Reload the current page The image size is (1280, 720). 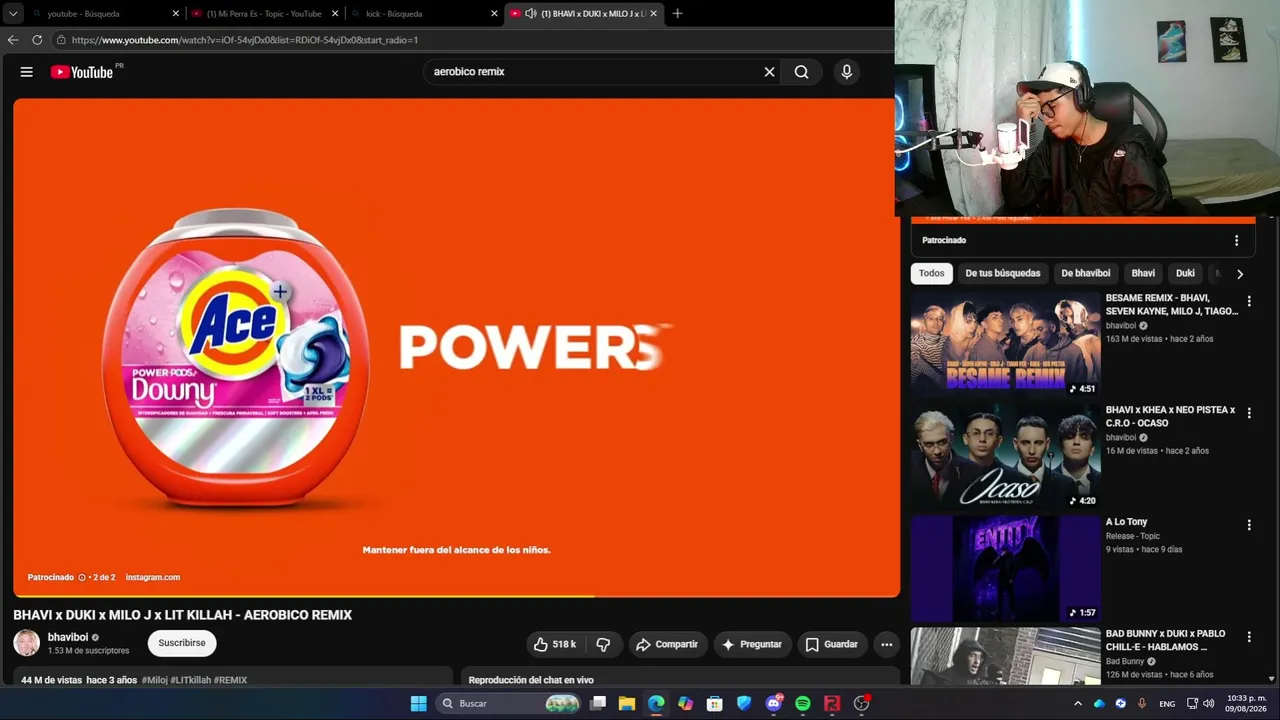pyautogui.click(x=37, y=40)
